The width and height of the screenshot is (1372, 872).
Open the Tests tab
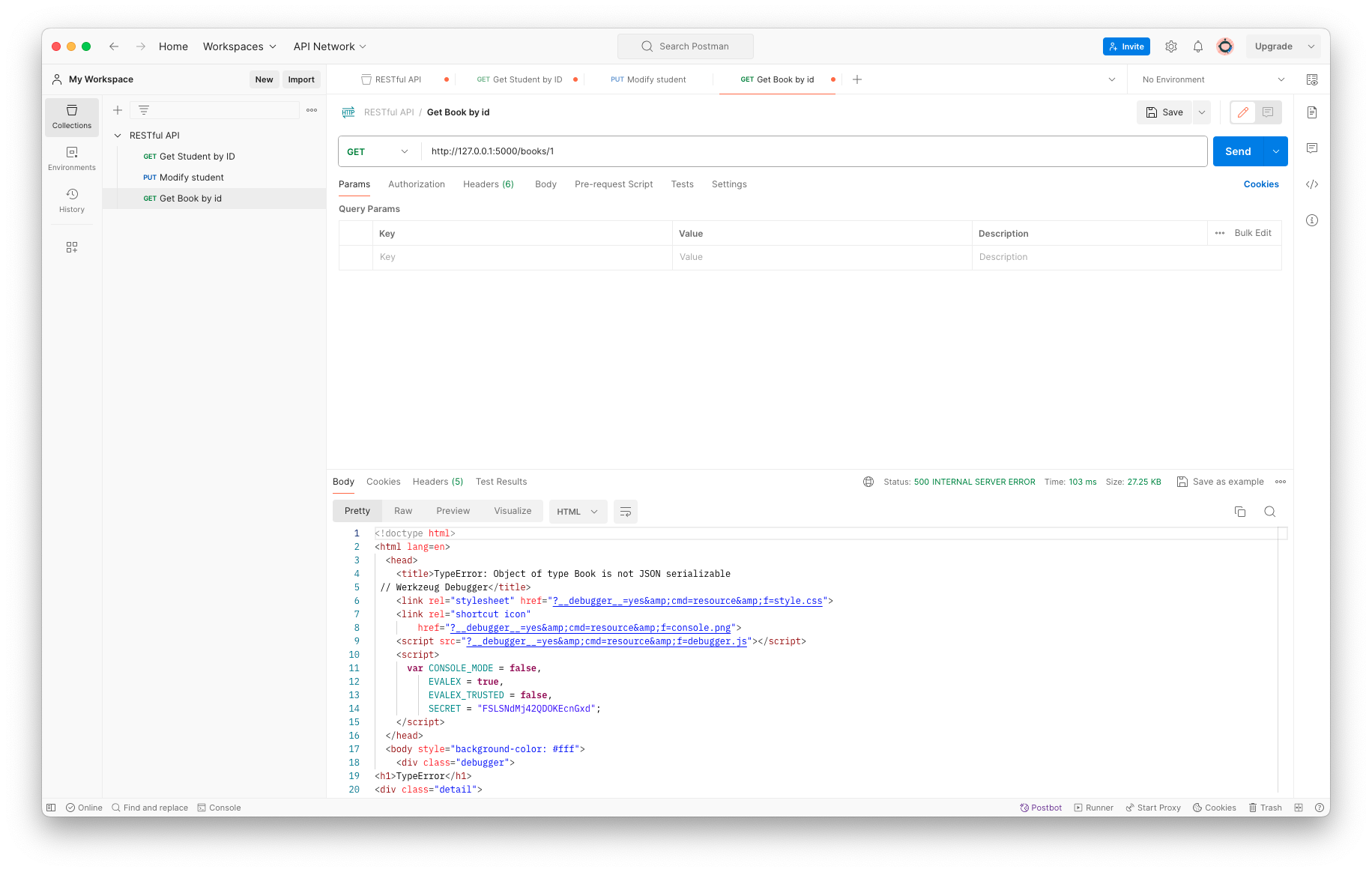tap(683, 184)
